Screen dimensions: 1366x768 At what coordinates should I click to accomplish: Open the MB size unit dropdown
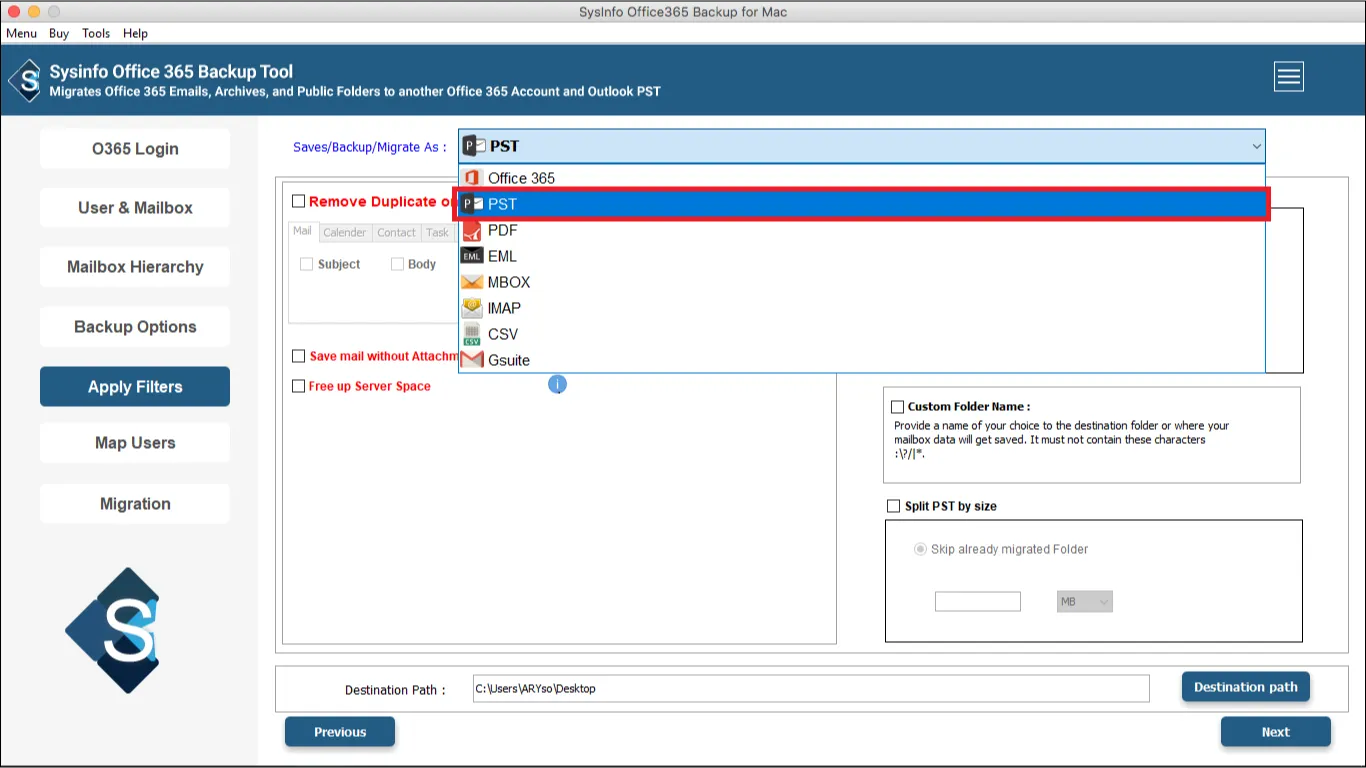click(x=1084, y=602)
